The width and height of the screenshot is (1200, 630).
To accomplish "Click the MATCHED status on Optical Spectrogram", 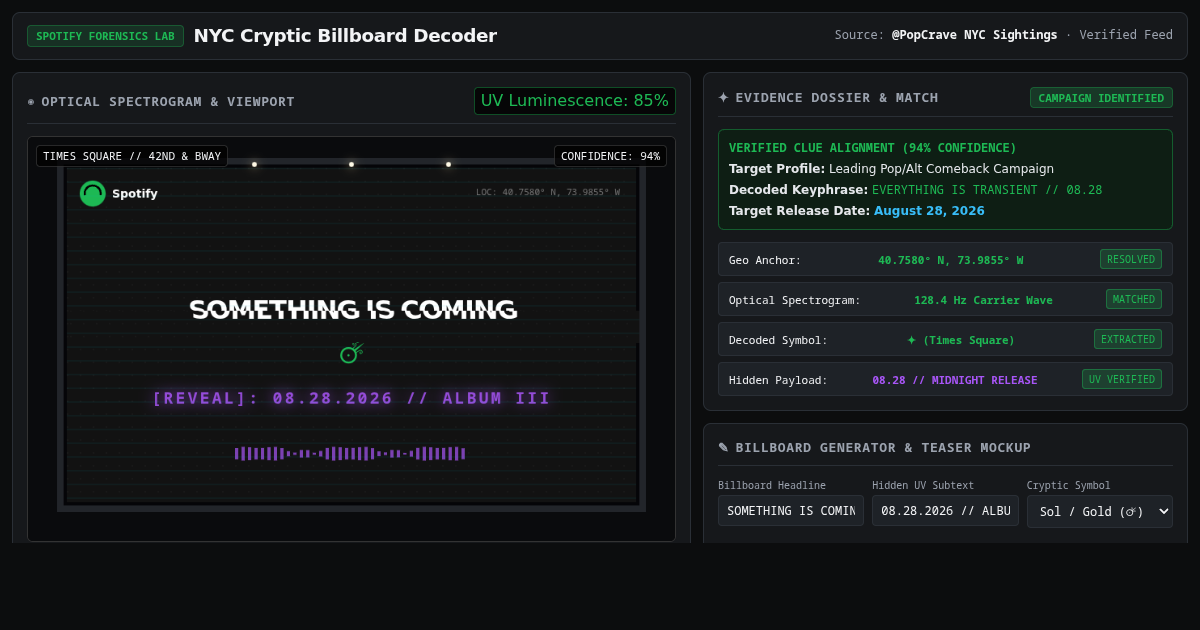I will coord(1134,299).
